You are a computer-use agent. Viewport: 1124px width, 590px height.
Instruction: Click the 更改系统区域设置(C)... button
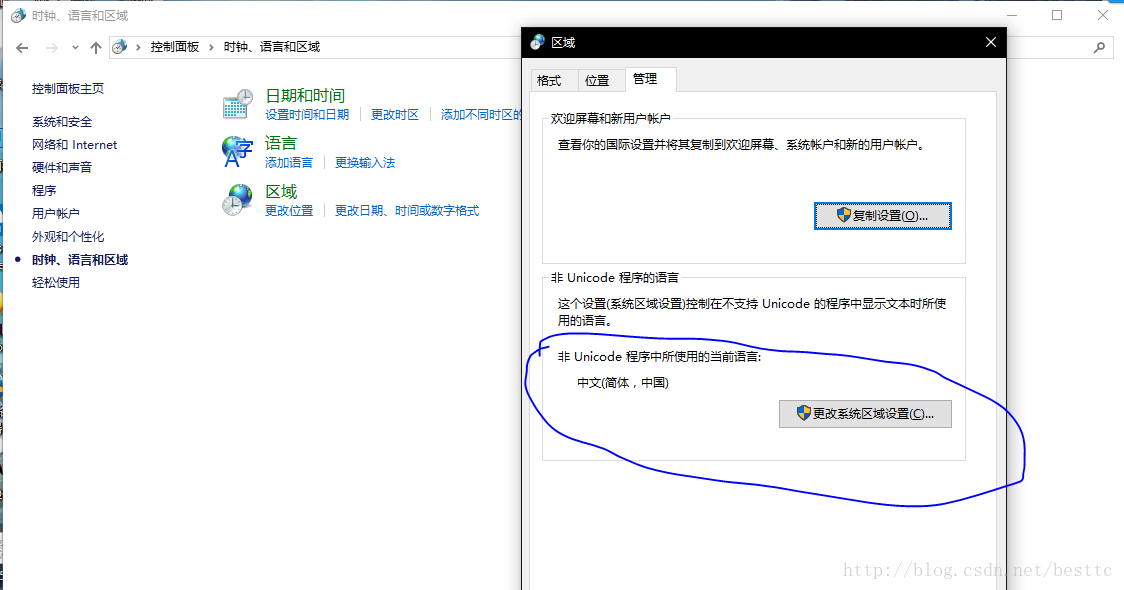[x=865, y=414]
